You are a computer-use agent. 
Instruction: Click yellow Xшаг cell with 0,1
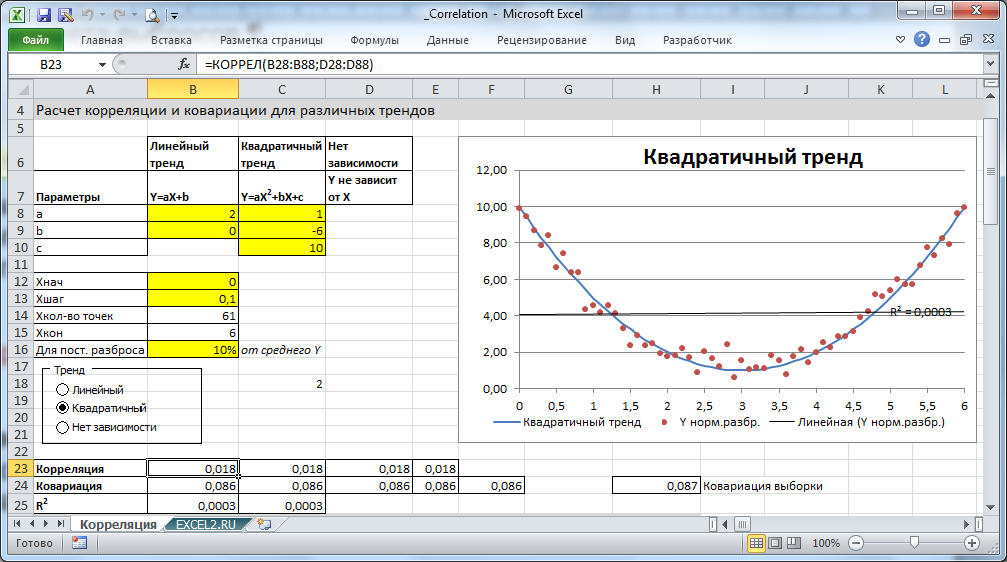193,299
